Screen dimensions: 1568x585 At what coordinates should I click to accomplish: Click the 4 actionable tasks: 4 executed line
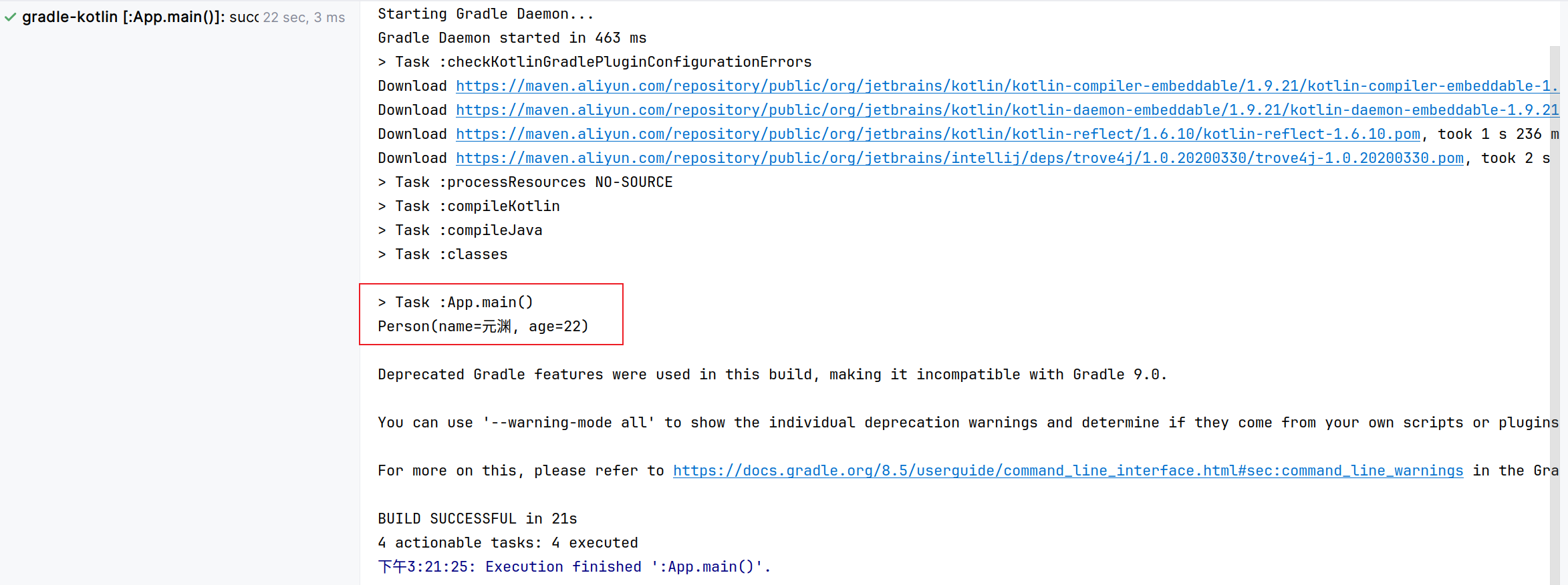click(x=508, y=543)
